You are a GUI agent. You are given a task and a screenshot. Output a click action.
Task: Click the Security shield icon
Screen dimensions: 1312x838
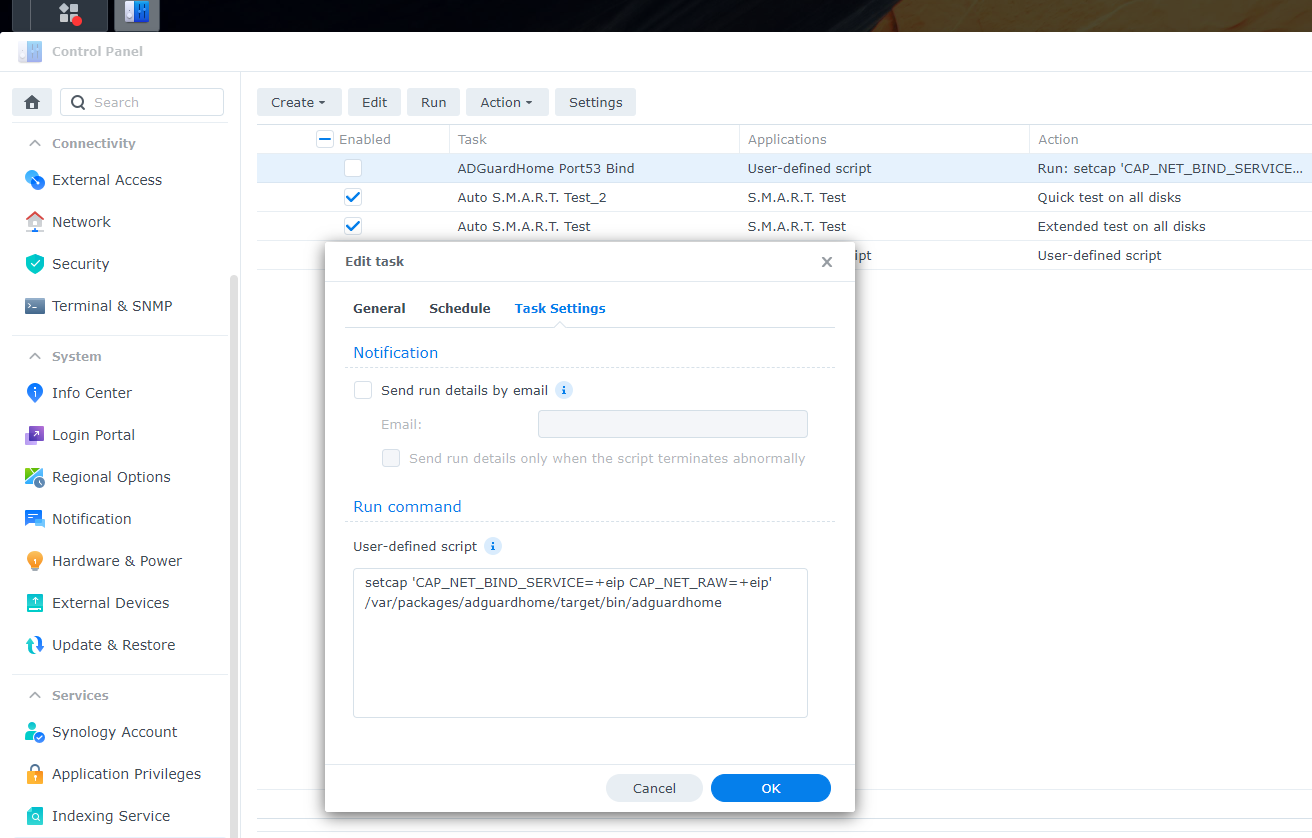click(35, 264)
